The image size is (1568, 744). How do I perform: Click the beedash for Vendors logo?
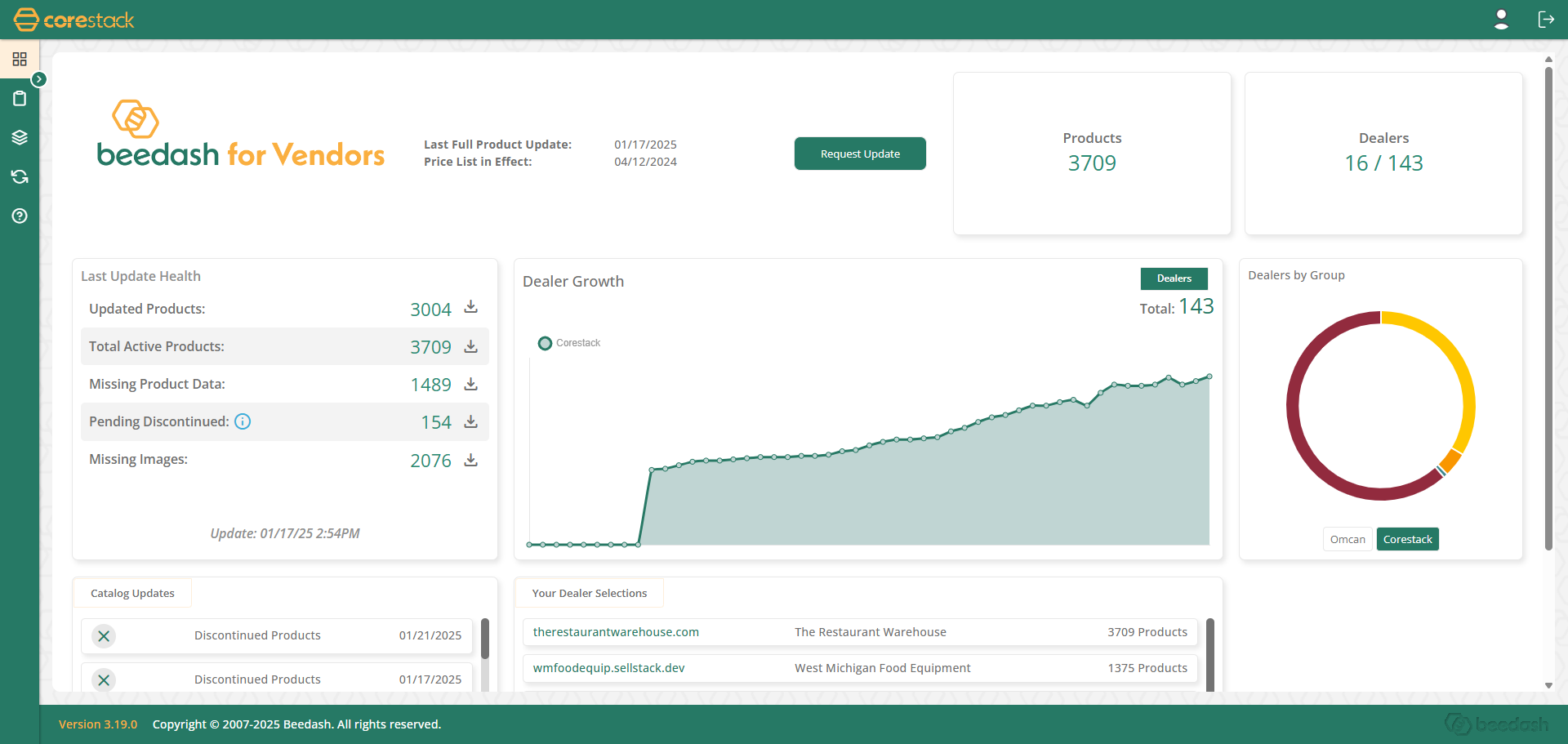[x=240, y=133]
